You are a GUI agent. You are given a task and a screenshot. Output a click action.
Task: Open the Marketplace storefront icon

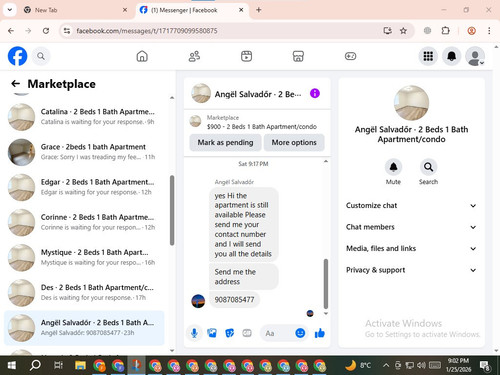click(298, 56)
